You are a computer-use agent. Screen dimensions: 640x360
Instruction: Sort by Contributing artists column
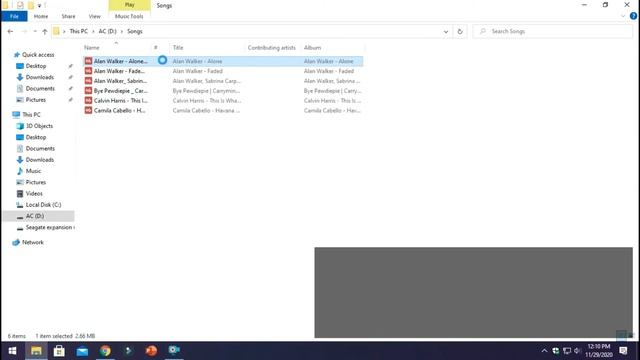pyautogui.click(x=271, y=48)
